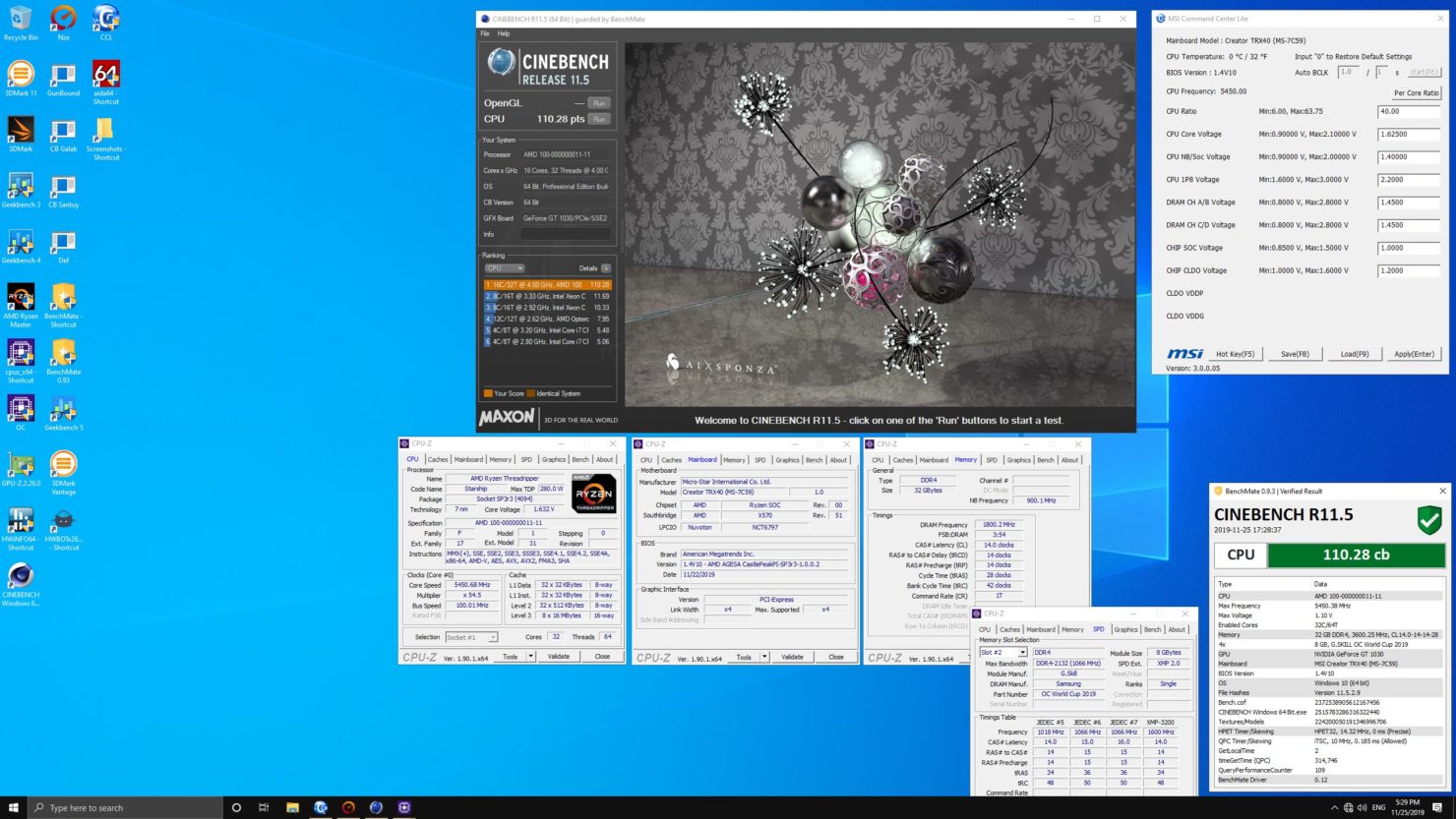Switch to the Bench tab in CPU-Z
Image resolution: width=1456 pixels, height=819 pixels.
tap(579, 459)
